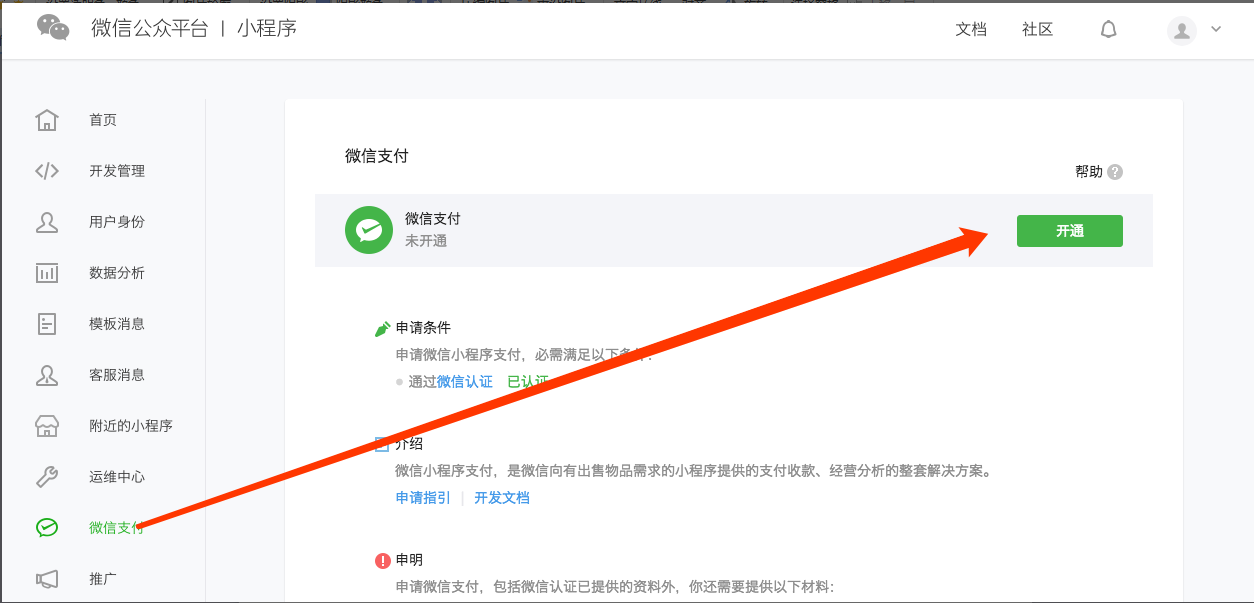This screenshot has width=1254, height=603.
Task: Click the 申请条件 heading
Action: pyautogui.click(x=423, y=328)
